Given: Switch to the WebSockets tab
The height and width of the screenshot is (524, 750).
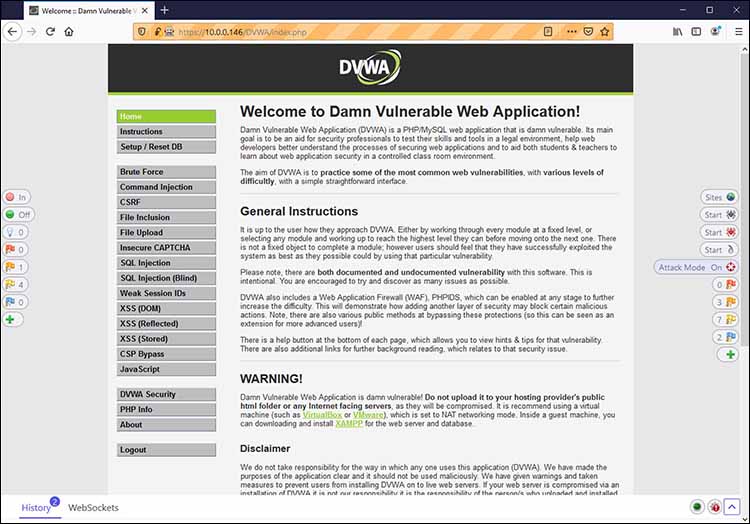Looking at the screenshot, I should [x=93, y=508].
